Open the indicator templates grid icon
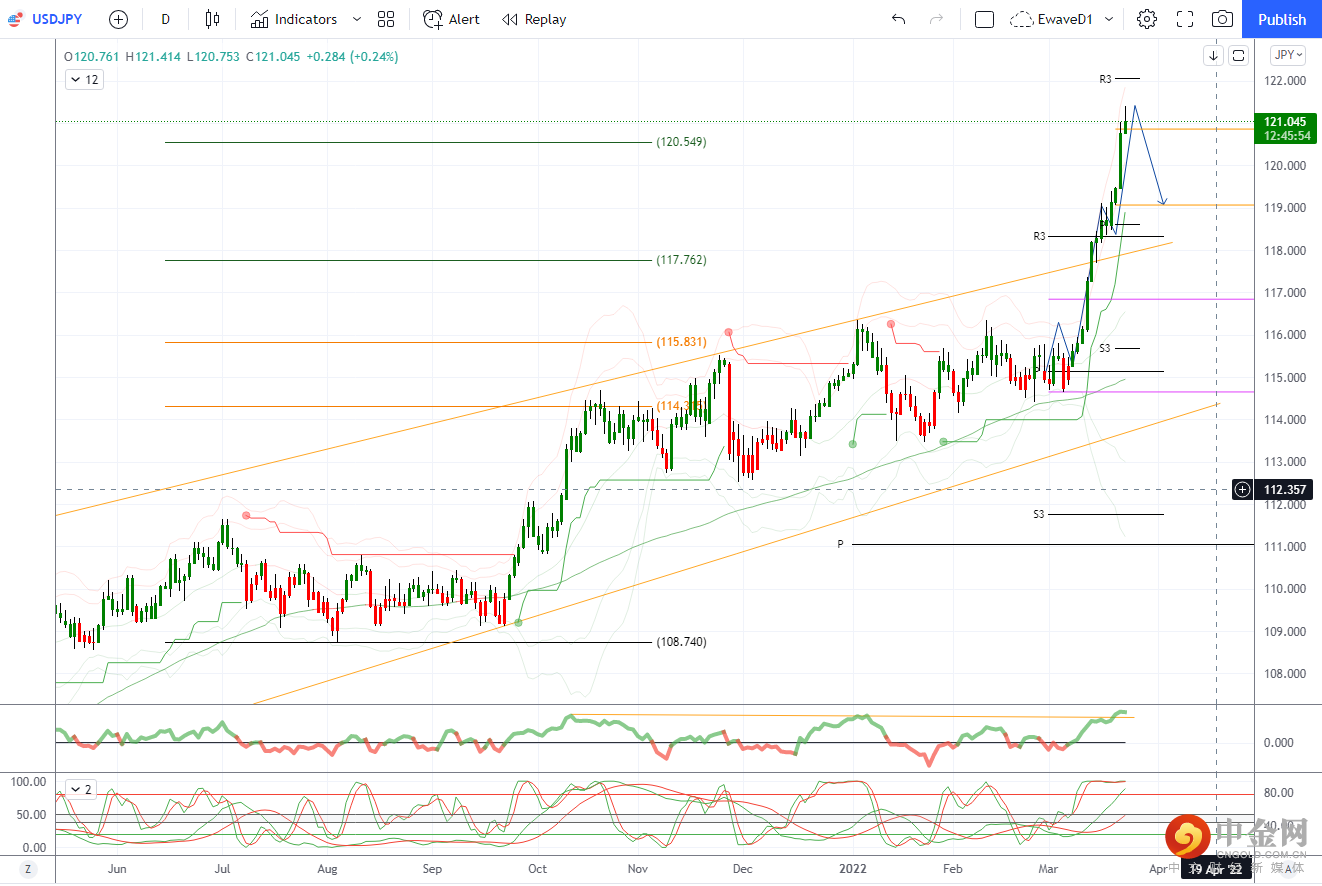The height and width of the screenshot is (886, 1322). pos(386,19)
